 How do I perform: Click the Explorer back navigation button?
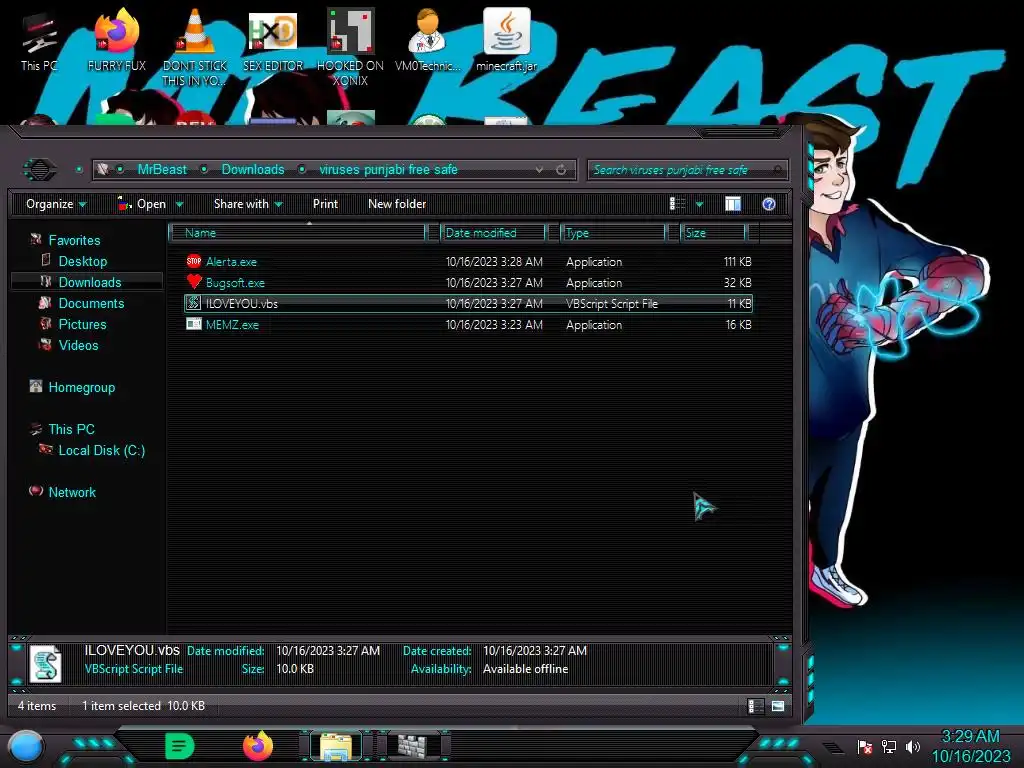click(x=40, y=170)
